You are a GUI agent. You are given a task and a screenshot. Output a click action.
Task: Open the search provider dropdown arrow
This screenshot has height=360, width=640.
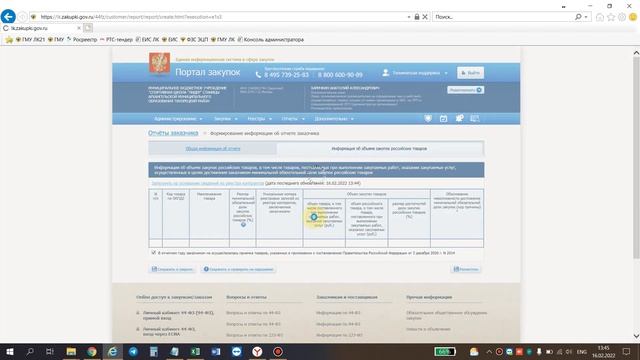(x=586, y=17)
